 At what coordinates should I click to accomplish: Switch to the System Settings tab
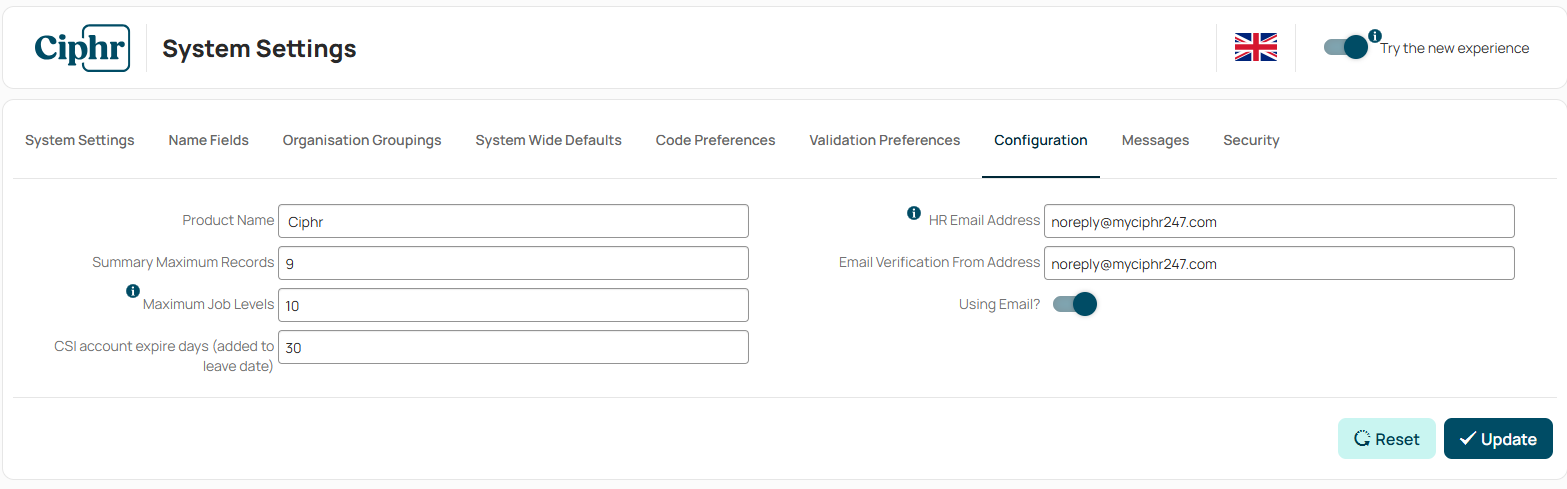click(80, 140)
